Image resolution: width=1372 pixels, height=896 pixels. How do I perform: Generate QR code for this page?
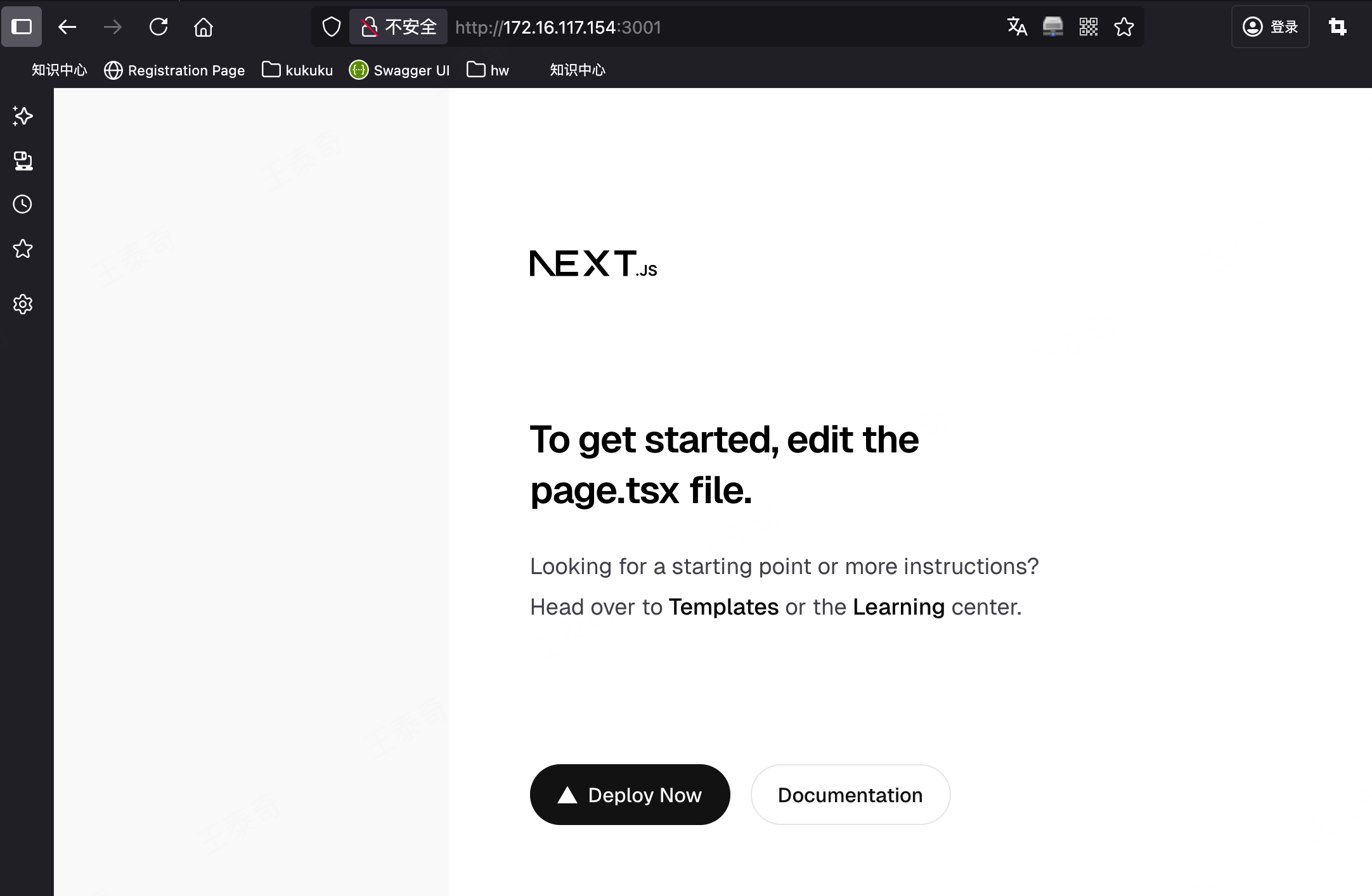tap(1089, 27)
